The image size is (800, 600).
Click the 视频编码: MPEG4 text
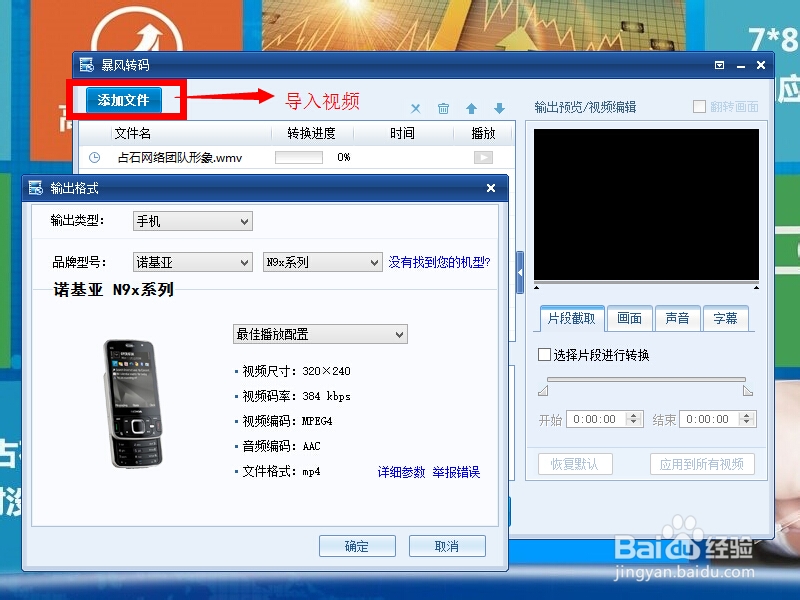click(x=287, y=421)
